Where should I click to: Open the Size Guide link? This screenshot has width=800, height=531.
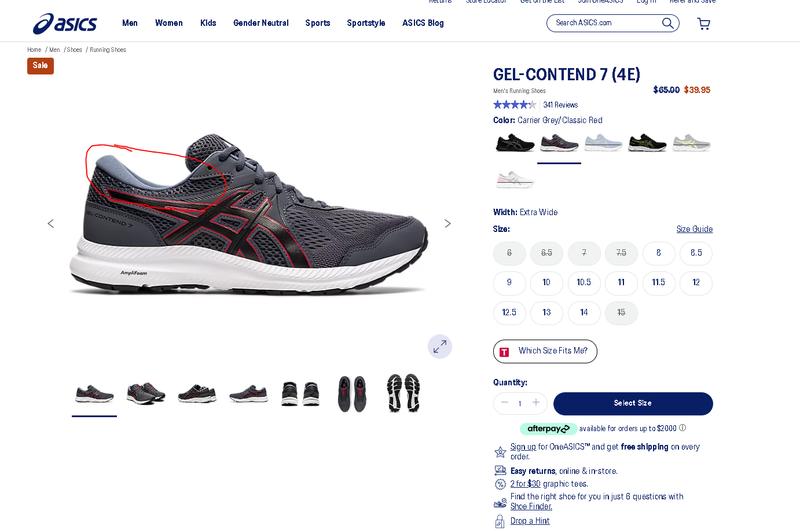click(694, 229)
